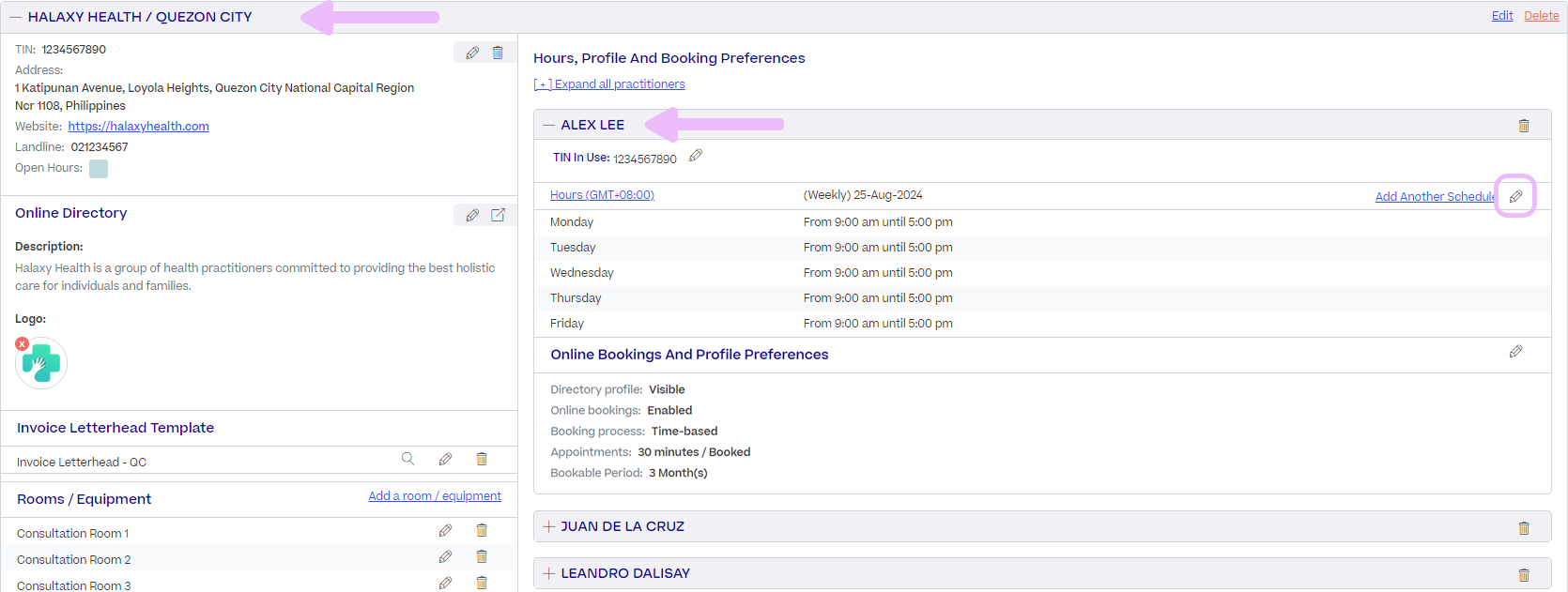Click the Hours, Profile And Booking Preferences heading

pyautogui.click(x=669, y=58)
